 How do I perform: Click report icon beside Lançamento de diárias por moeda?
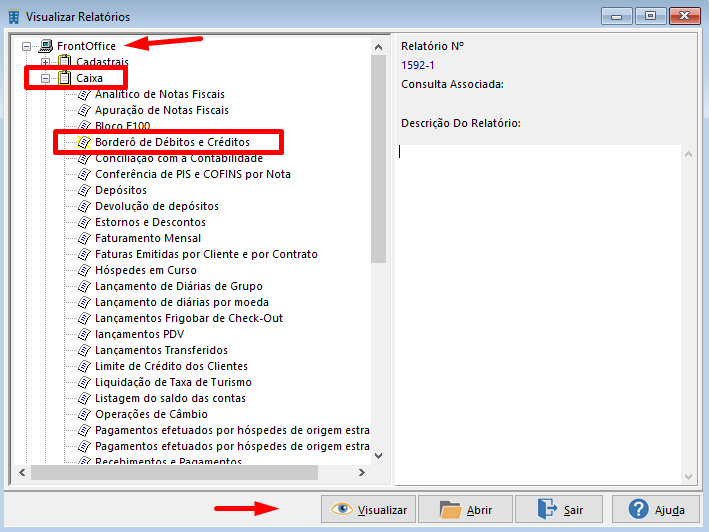(84, 302)
